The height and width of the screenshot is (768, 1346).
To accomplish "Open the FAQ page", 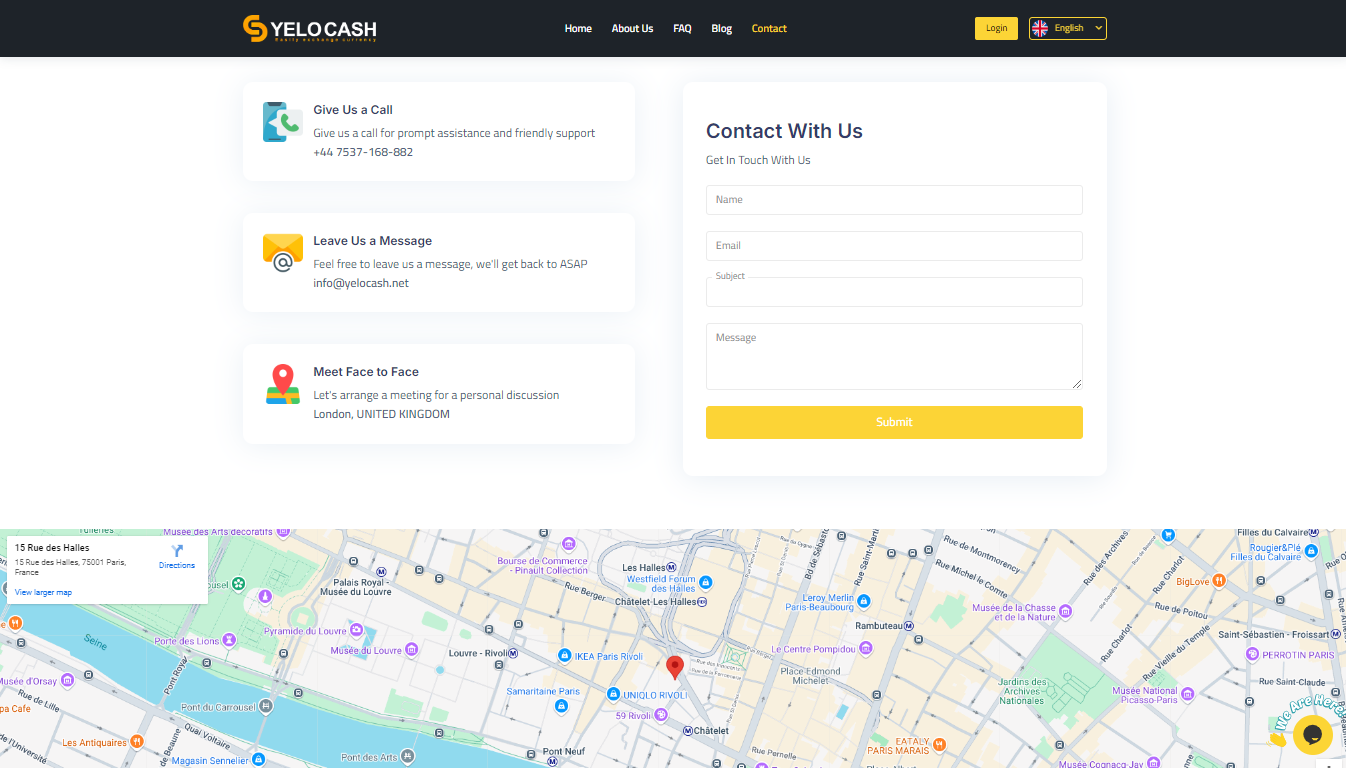I will (x=682, y=28).
